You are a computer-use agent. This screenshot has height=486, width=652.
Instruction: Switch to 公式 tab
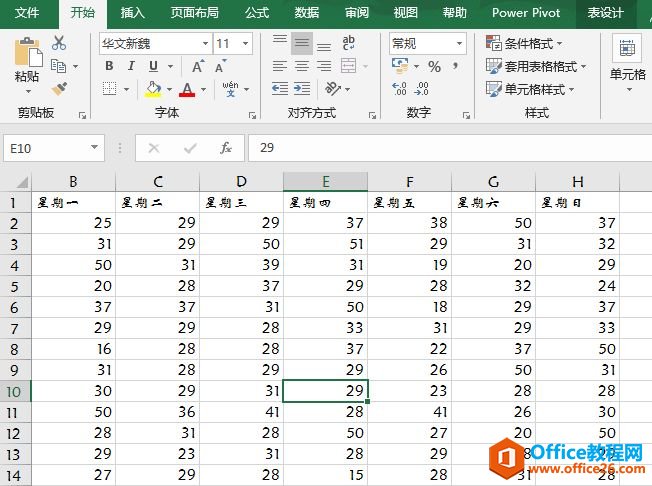(257, 13)
